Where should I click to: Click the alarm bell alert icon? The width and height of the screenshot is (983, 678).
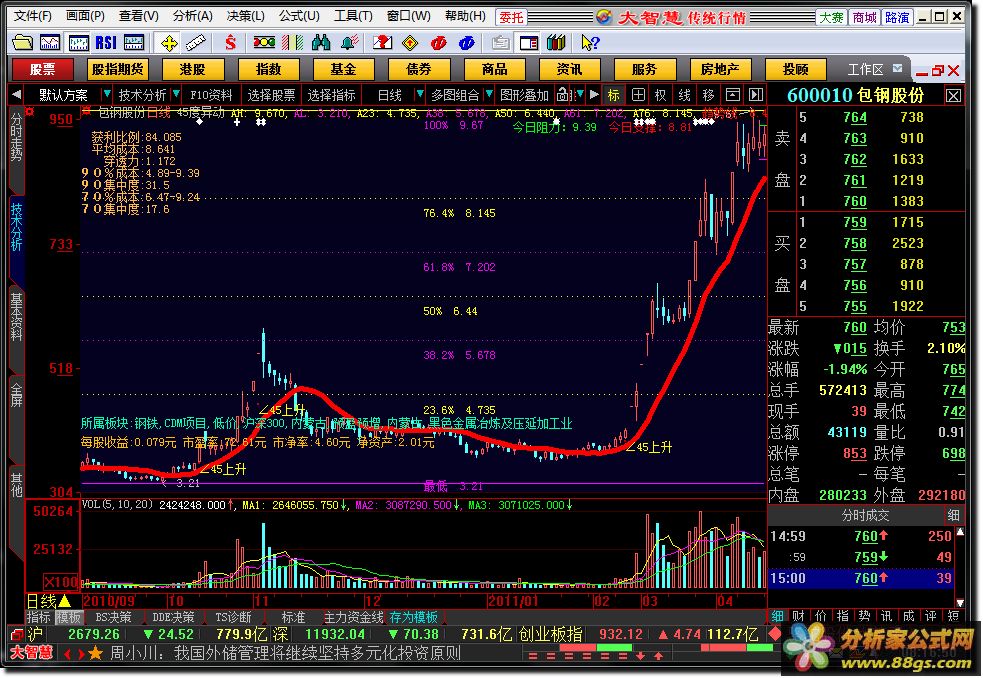click(x=349, y=43)
